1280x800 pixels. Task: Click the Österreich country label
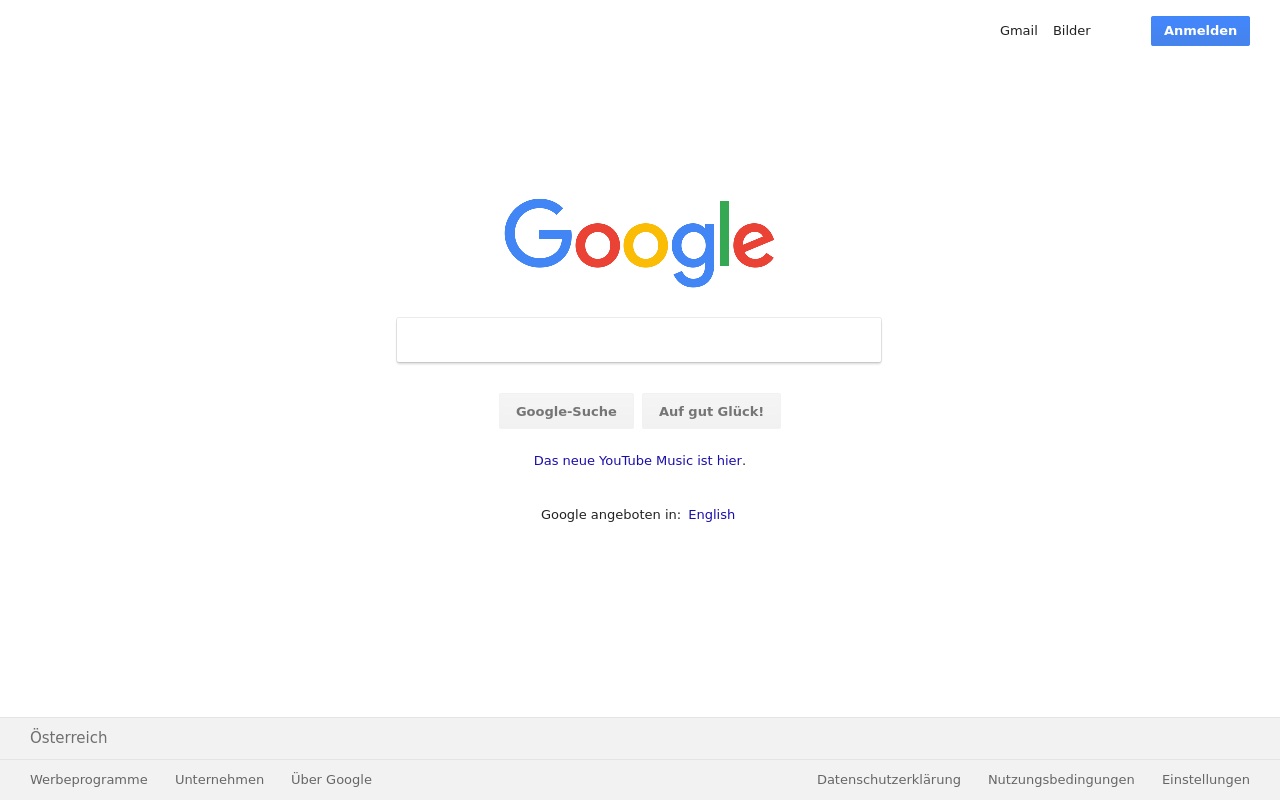tap(68, 738)
